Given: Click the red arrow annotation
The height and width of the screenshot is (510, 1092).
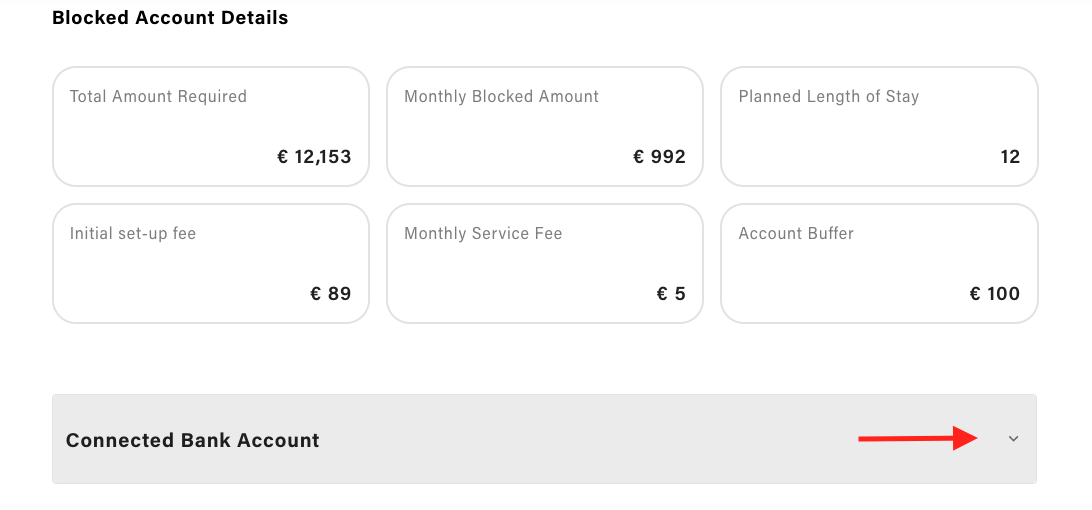Looking at the screenshot, I should pos(917,438).
